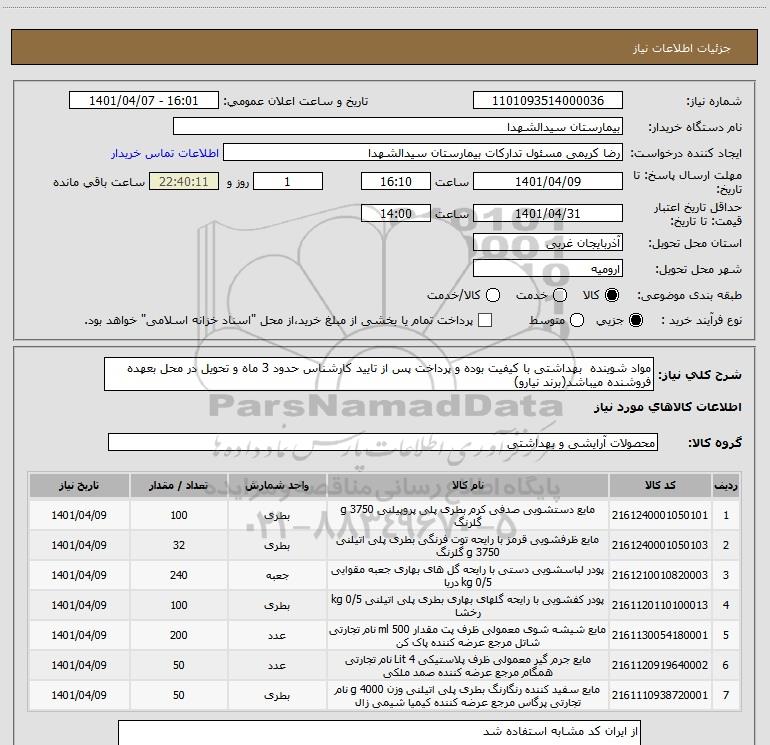The height and width of the screenshot is (745, 770).
Task: Click date 1401/04/09 in row 7
Action: (79, 695)
